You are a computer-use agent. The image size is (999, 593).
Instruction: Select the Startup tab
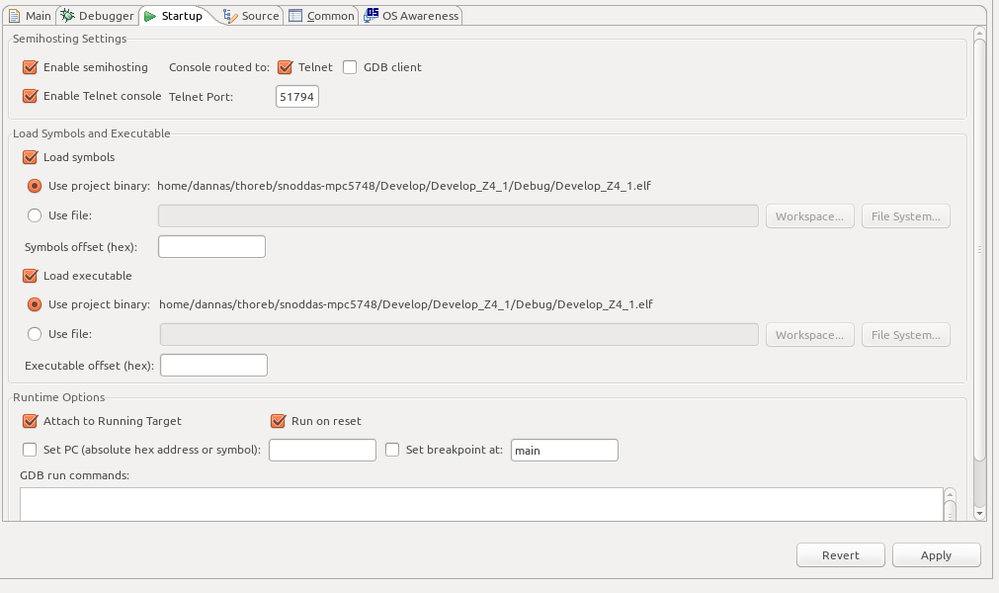click(175, 16)
